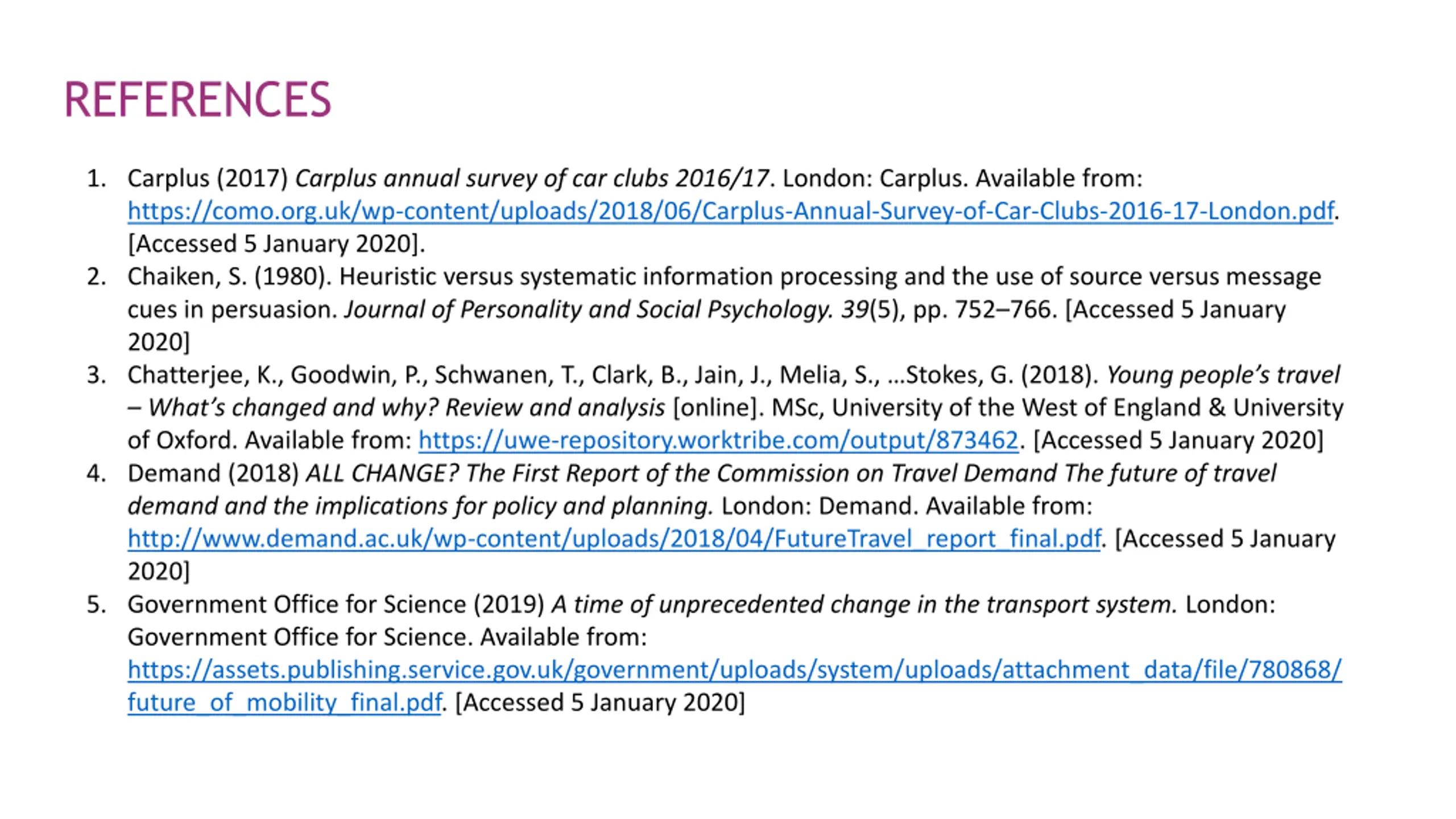Click the Accessed date under the Carplus link
The height and width of the screenshot is (819, 1456).
[276, 244]
